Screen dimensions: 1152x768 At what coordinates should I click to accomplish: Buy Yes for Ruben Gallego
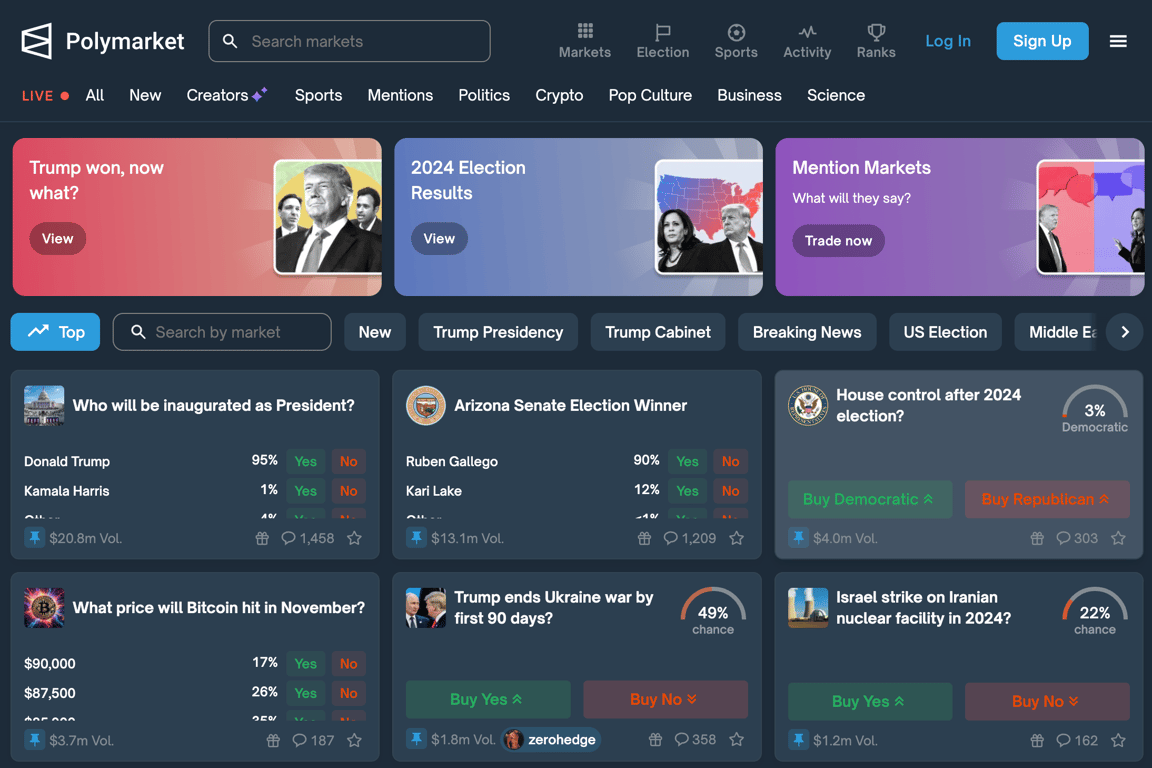coord(688,462)
